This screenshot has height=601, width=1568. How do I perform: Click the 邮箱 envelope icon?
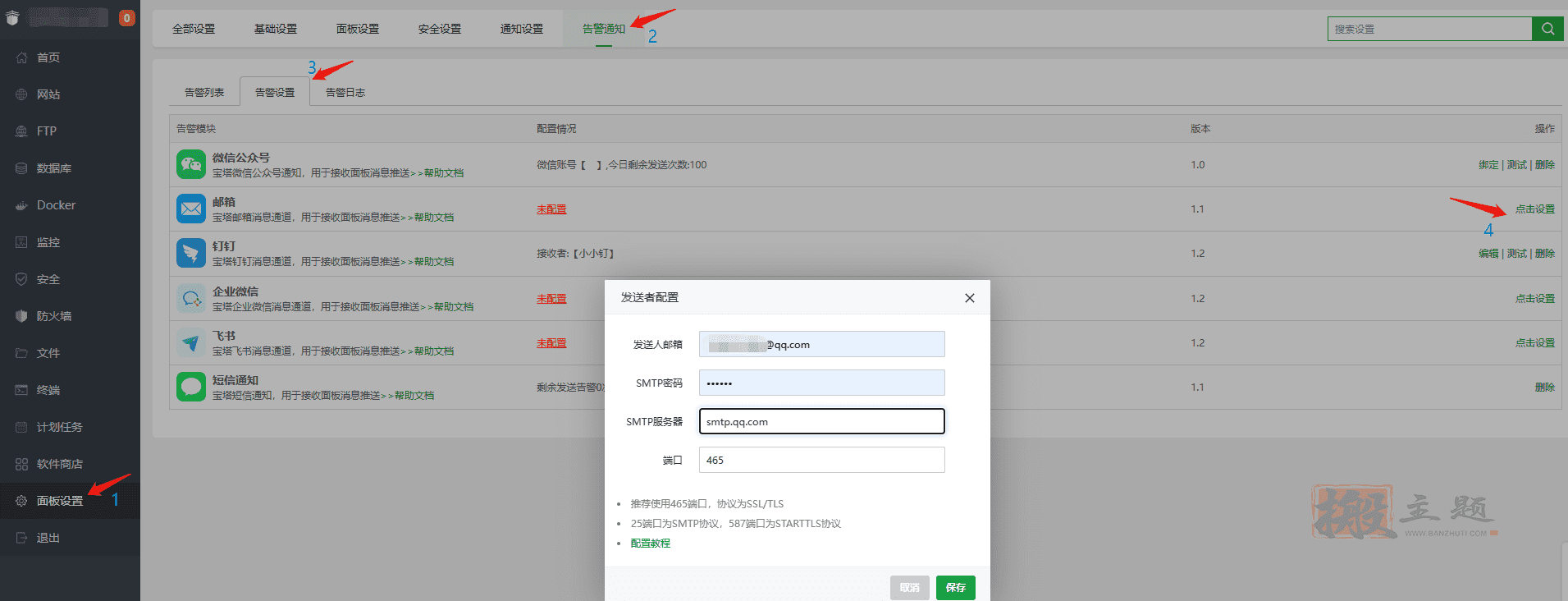pos(191,209)
